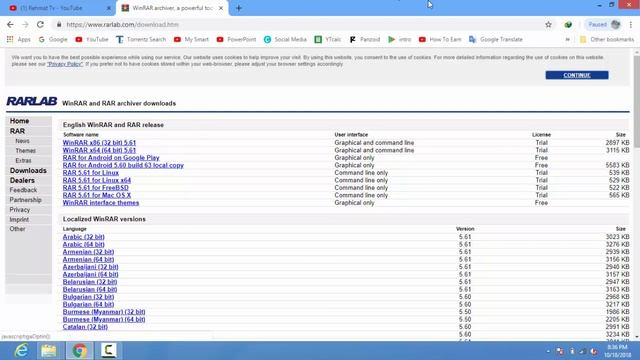
Task: Select the WinRAR archiver tab
Action: (x=172, y=8)
